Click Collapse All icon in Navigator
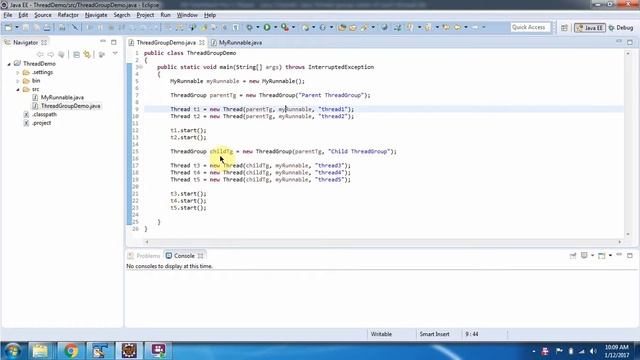640x360 pixels. tap(76, 54)
